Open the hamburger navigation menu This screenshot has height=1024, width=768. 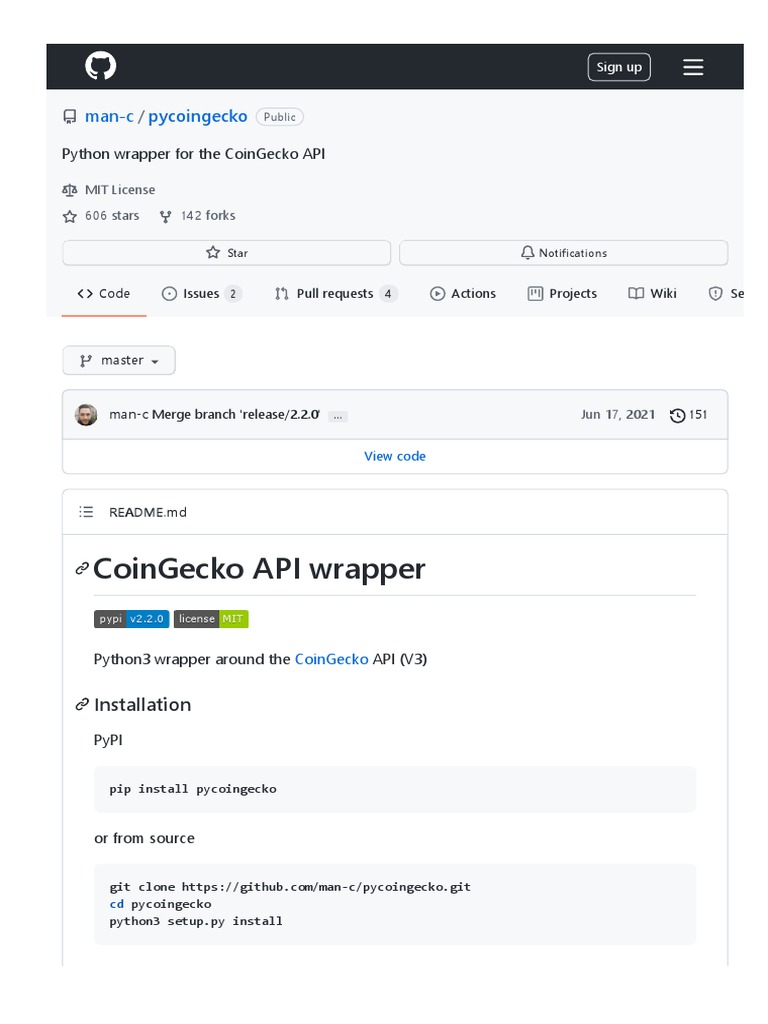693,67
